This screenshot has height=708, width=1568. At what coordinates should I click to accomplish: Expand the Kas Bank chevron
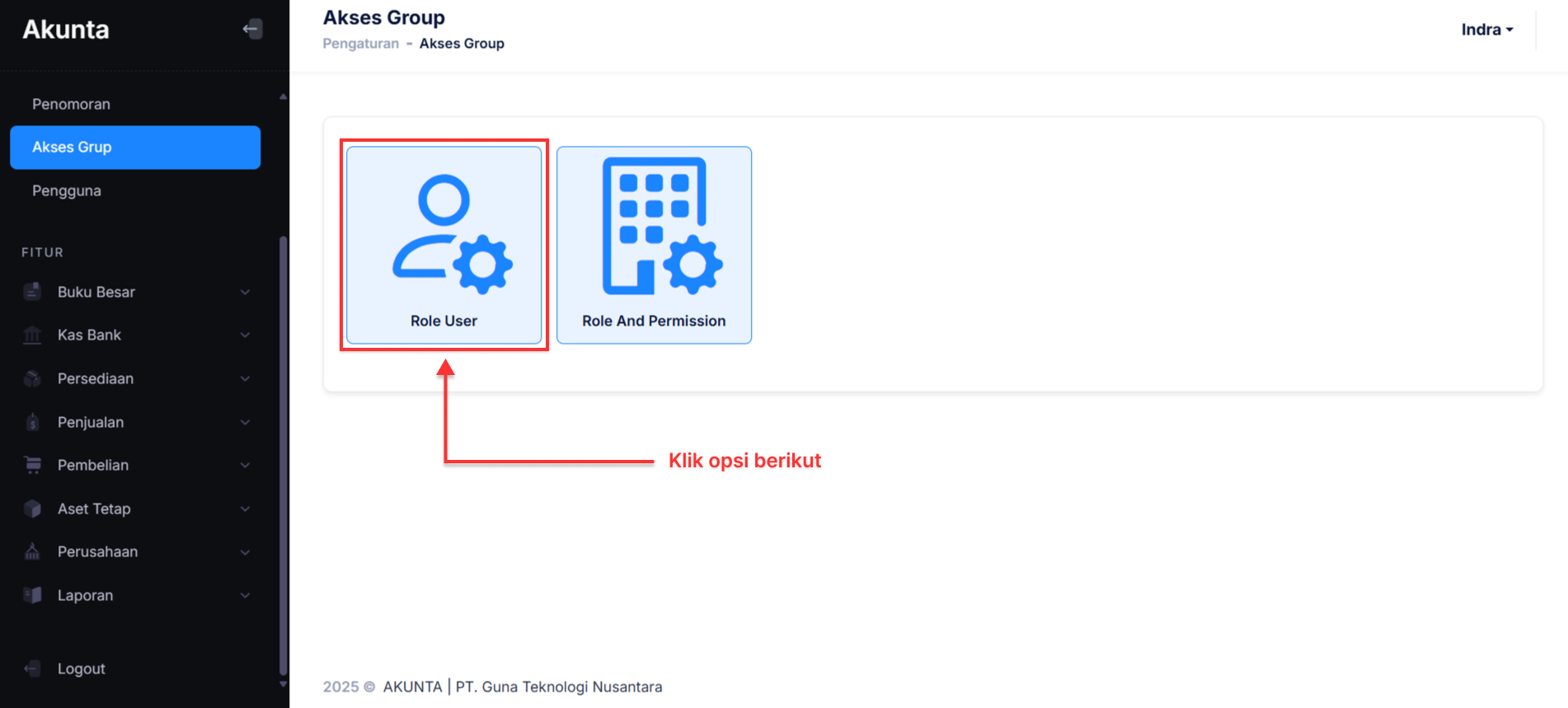[x=245, y=335]
